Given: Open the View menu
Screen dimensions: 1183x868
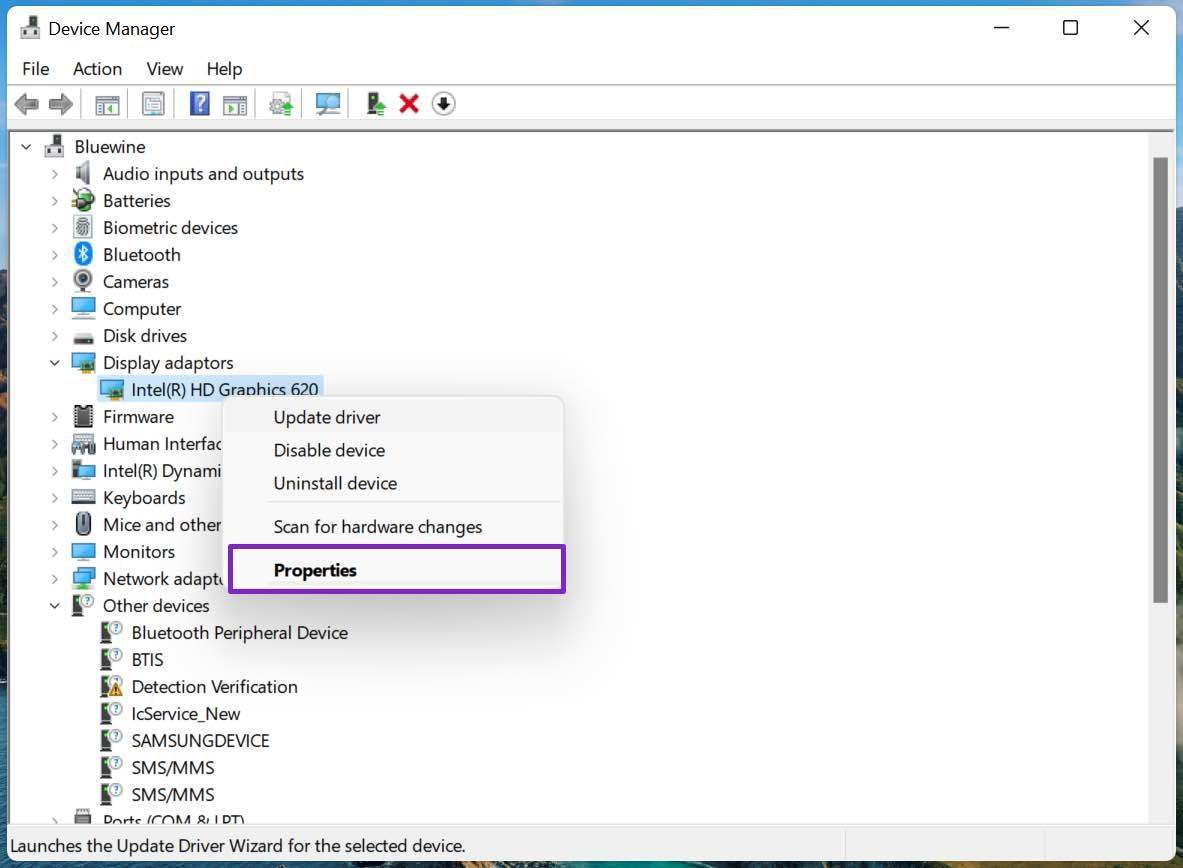Looking at the screenshot, I should coord(165,69).
